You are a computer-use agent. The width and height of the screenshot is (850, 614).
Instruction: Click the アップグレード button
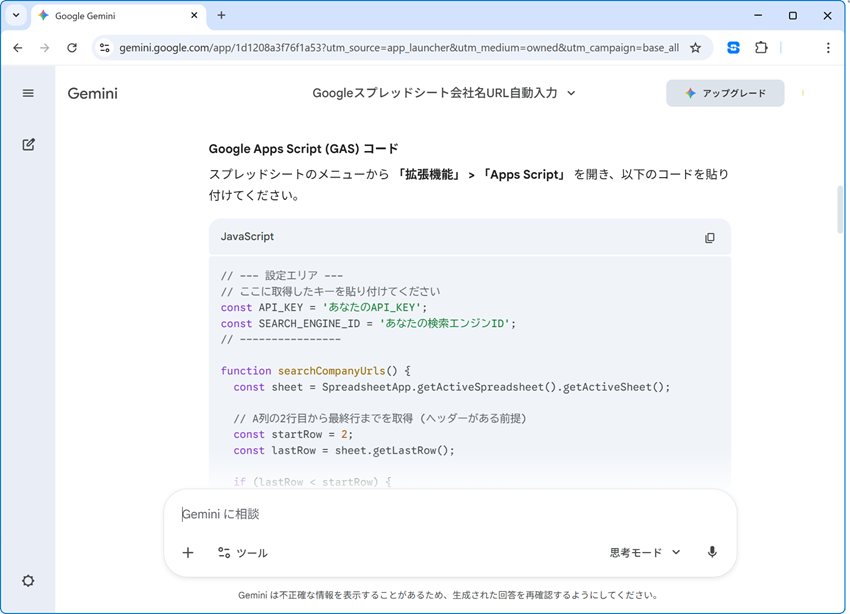point(725,92)
